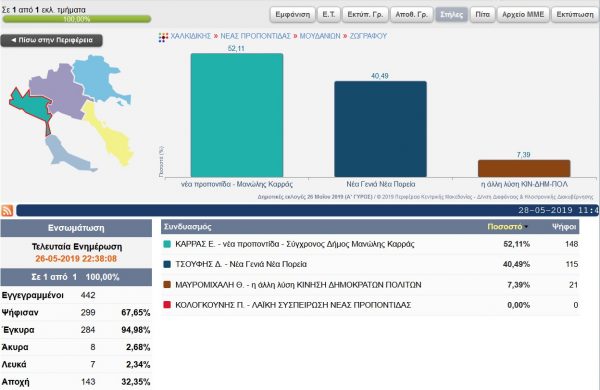600x390 pixels.
Task: Sort by the Ποσοστό column arrow
Action: click(526, 227)
